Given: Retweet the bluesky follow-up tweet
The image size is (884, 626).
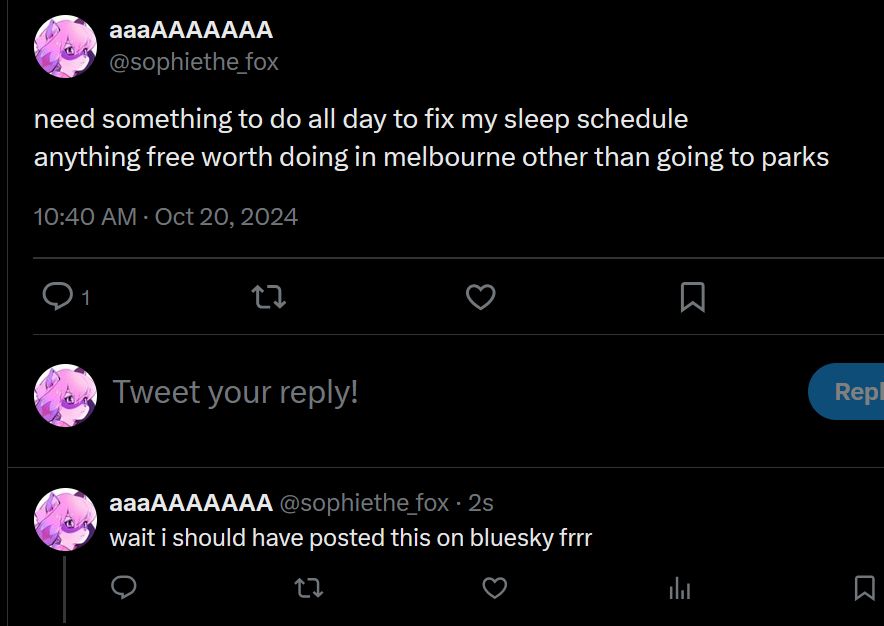Looking at the screenshot, I should [x=309, y=588].
